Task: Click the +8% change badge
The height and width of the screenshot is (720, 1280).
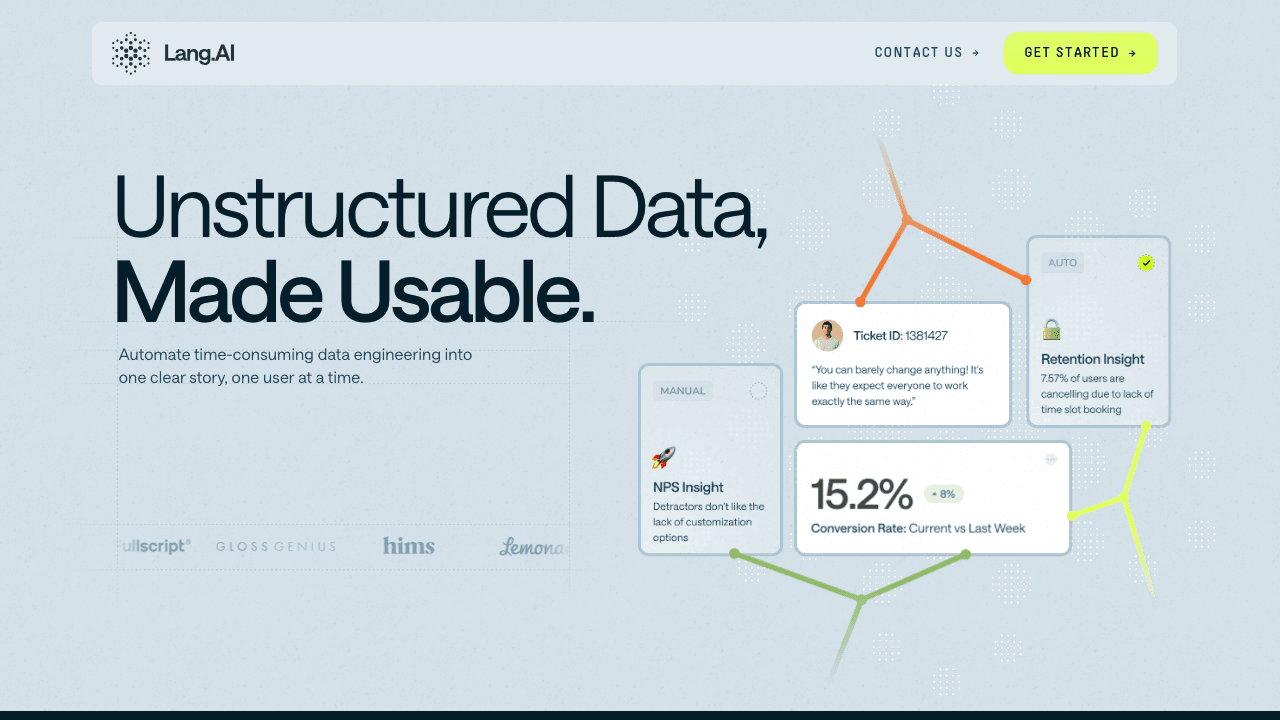Action: 943,494
